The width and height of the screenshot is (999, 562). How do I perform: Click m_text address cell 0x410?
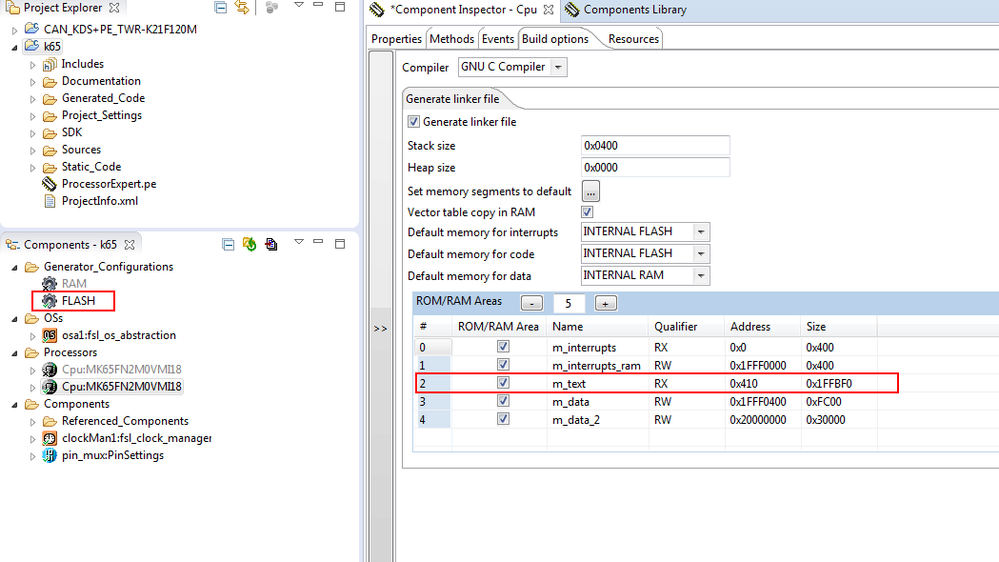coord(763,384)
